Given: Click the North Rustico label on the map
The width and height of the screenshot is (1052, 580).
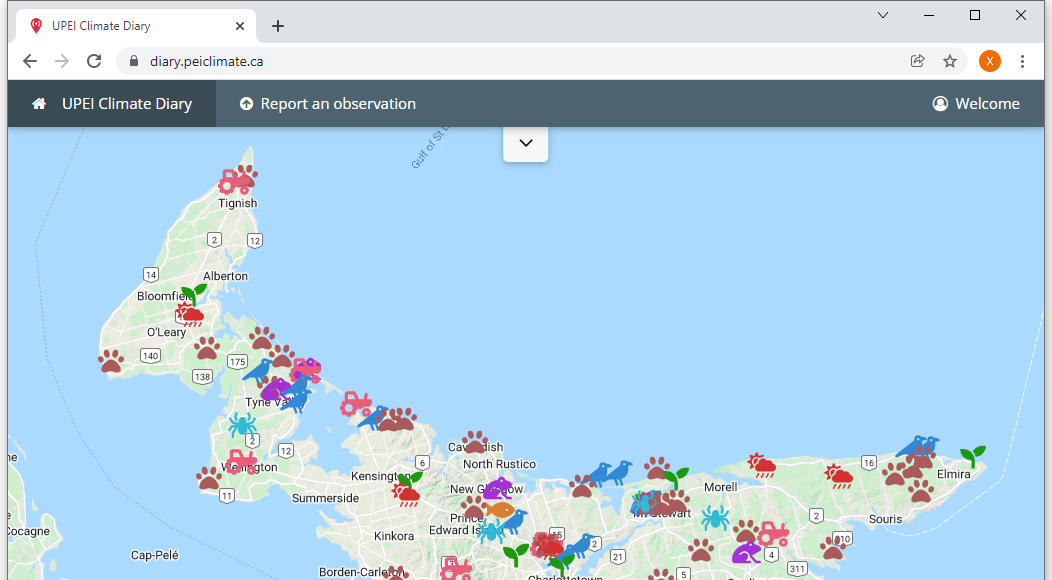Looking at the screenshot, I should [499, 464].
